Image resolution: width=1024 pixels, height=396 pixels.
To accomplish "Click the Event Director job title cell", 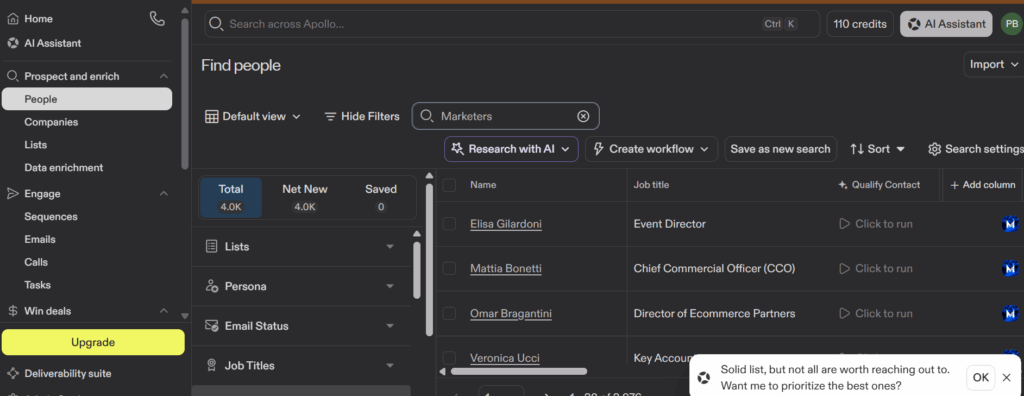I will [x=669, y=224].
